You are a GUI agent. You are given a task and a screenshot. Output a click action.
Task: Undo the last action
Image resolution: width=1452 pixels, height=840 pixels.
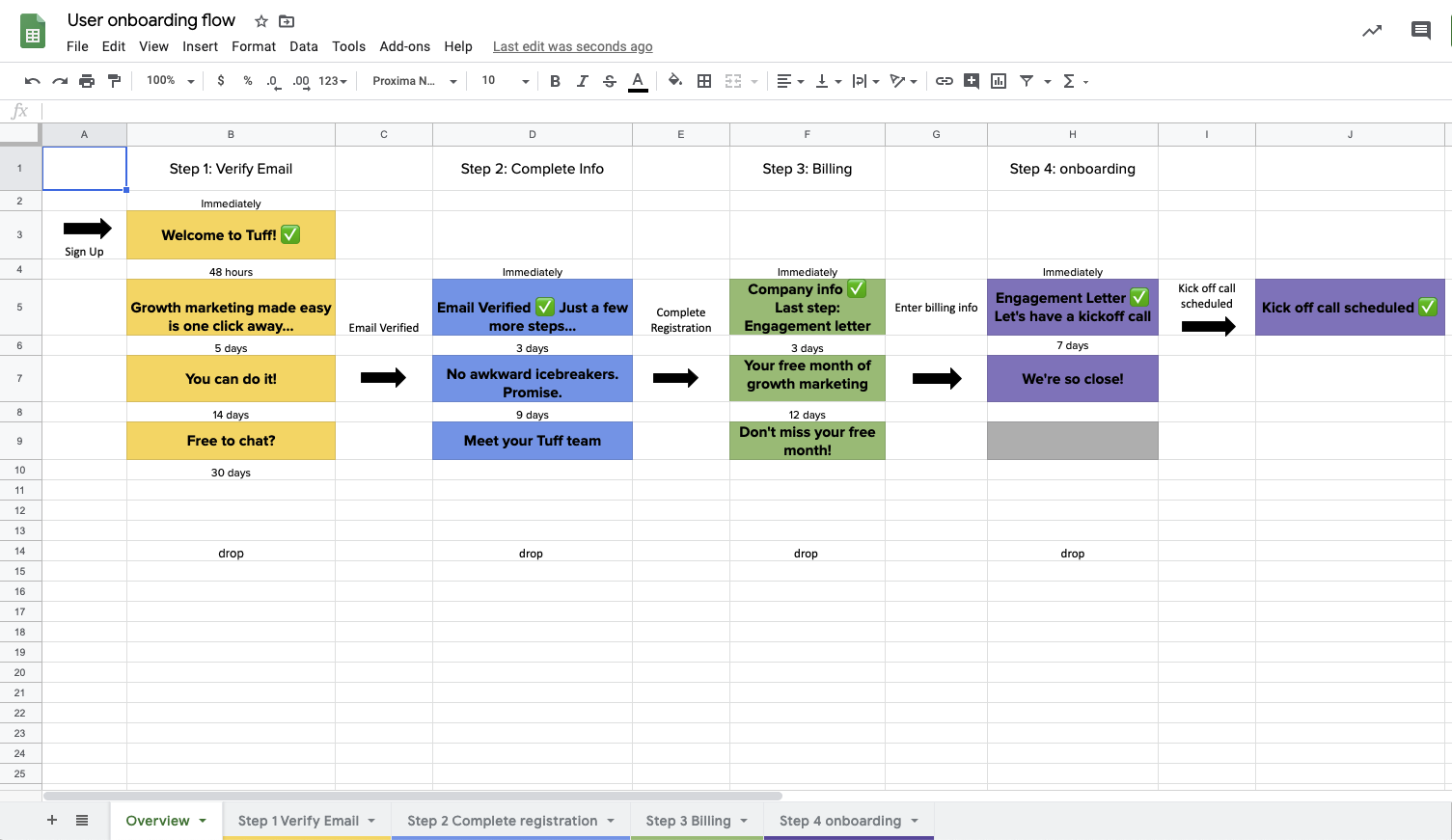click(32, 81)
